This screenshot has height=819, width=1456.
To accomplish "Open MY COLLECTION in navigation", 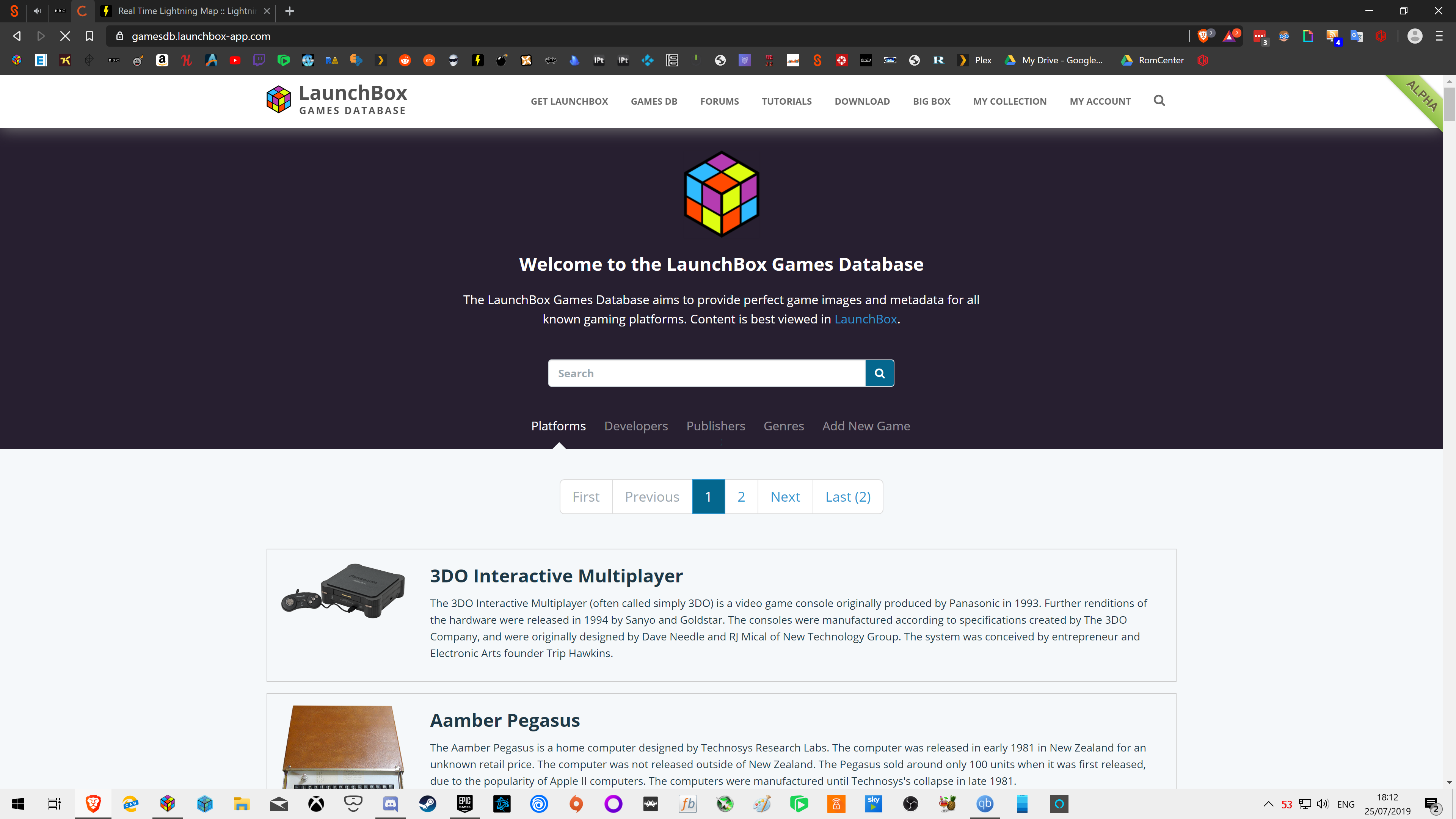I will click(1009, 101).
